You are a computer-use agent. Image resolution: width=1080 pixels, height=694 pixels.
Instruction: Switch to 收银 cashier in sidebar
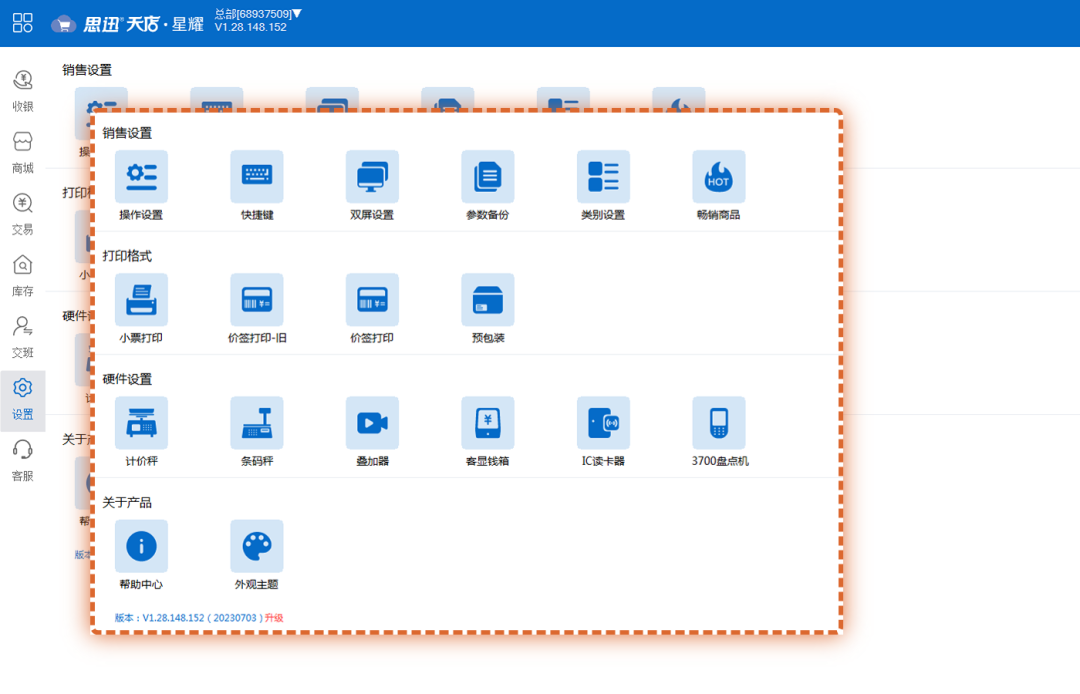[22, 90]
